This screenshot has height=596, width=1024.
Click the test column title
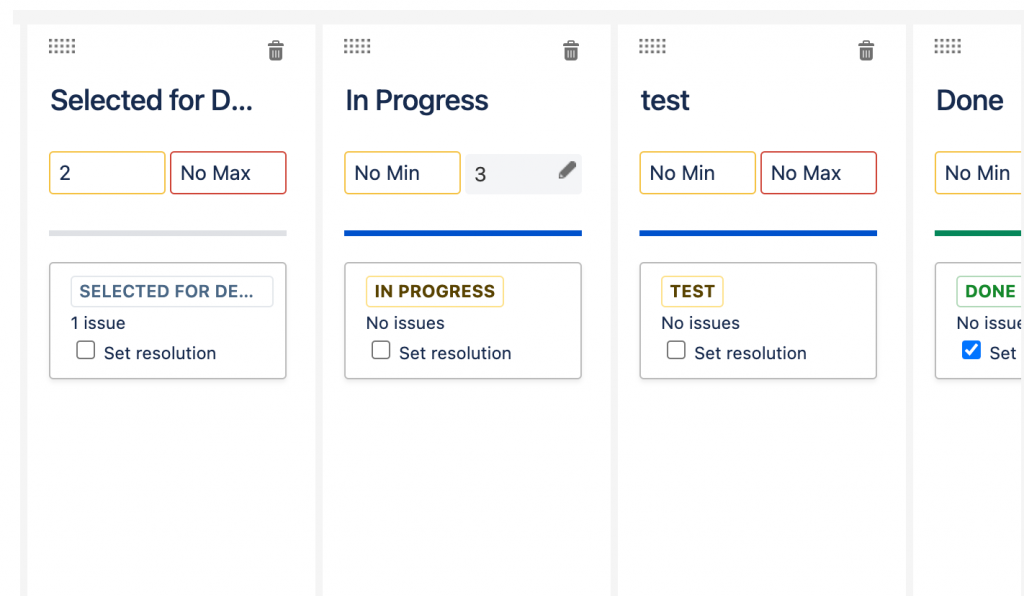(665, 101)
